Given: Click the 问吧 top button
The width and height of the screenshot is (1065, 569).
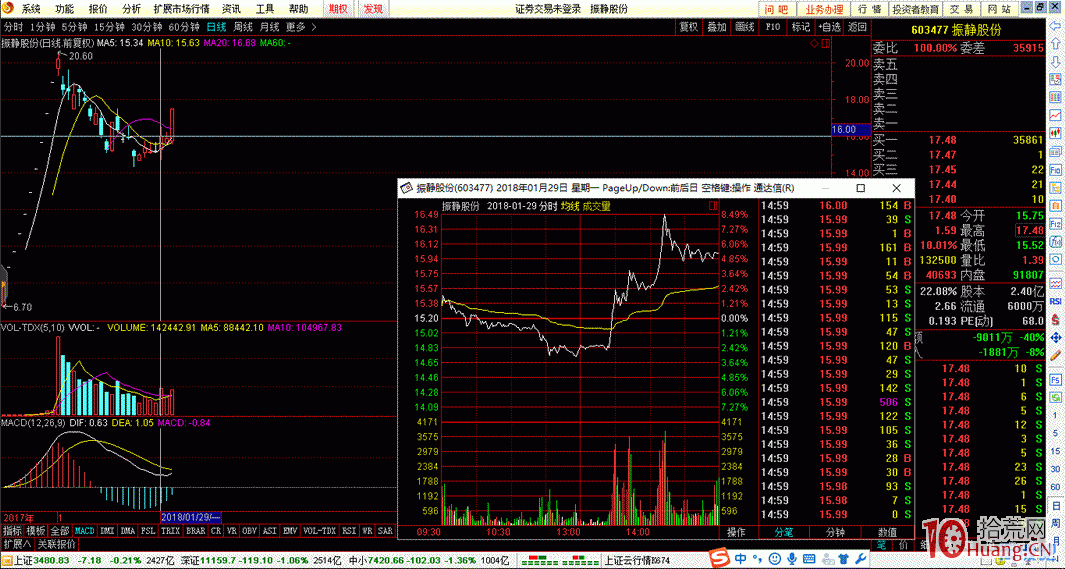Looking at the screenshot, I should click(776, 9).
